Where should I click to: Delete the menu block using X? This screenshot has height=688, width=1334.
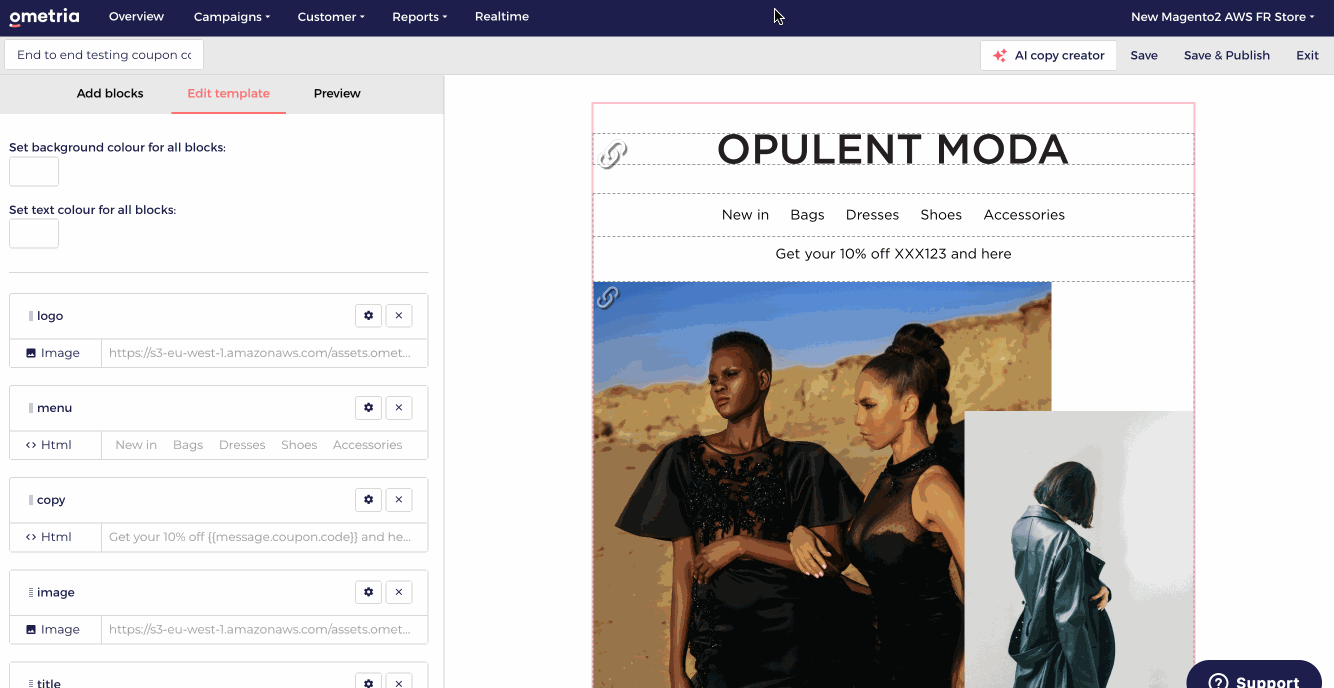tap(398, 408)
